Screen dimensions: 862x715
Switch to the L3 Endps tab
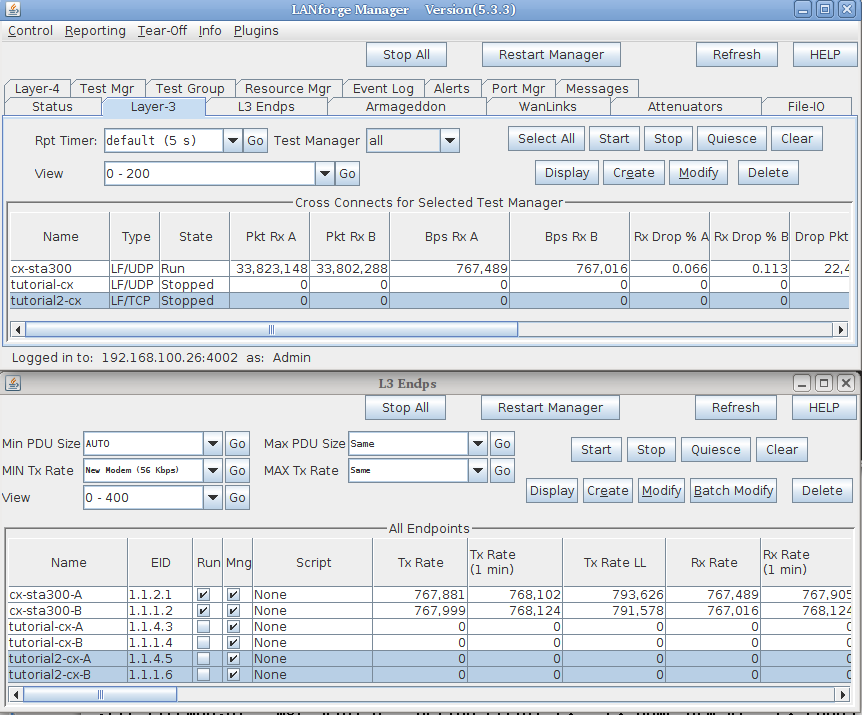pyautogui.click(x=266, y=107)
